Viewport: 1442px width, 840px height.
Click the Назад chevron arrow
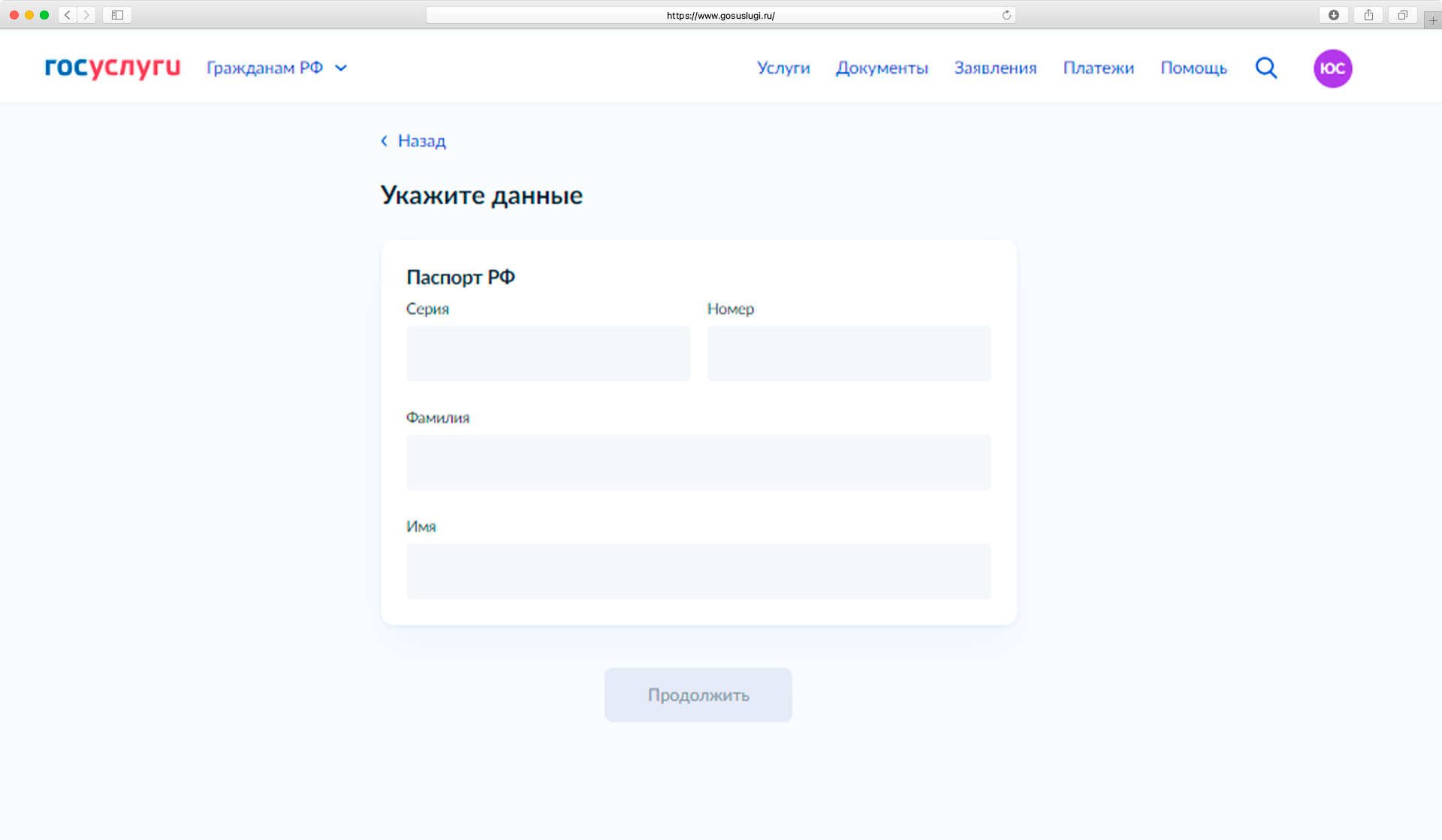(x=385, y=141)
